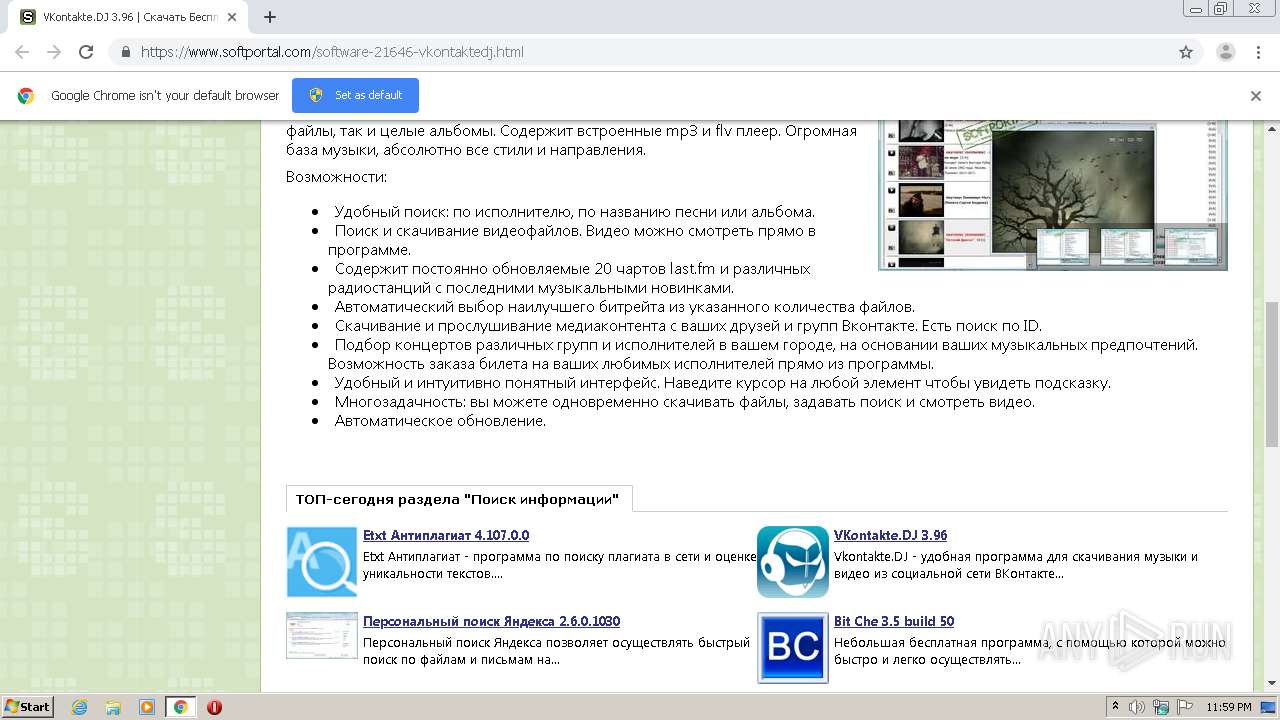Click the Etxt Антиплагиат magnifier icon
The height and width of the screenshot is (720, 1280).
321,562
